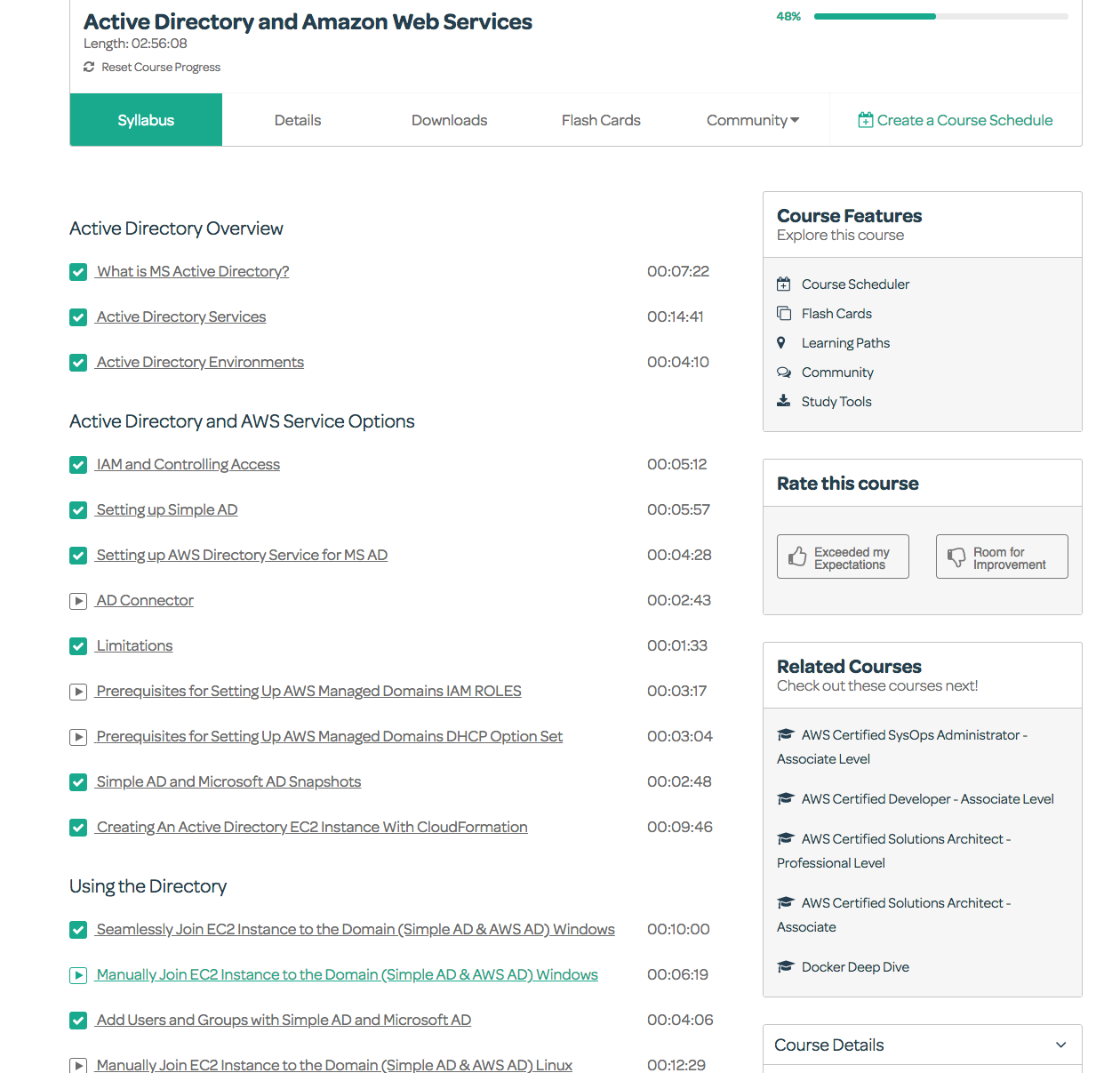
Task: Open the Community dropdown tab
Action: coord(753,120)
